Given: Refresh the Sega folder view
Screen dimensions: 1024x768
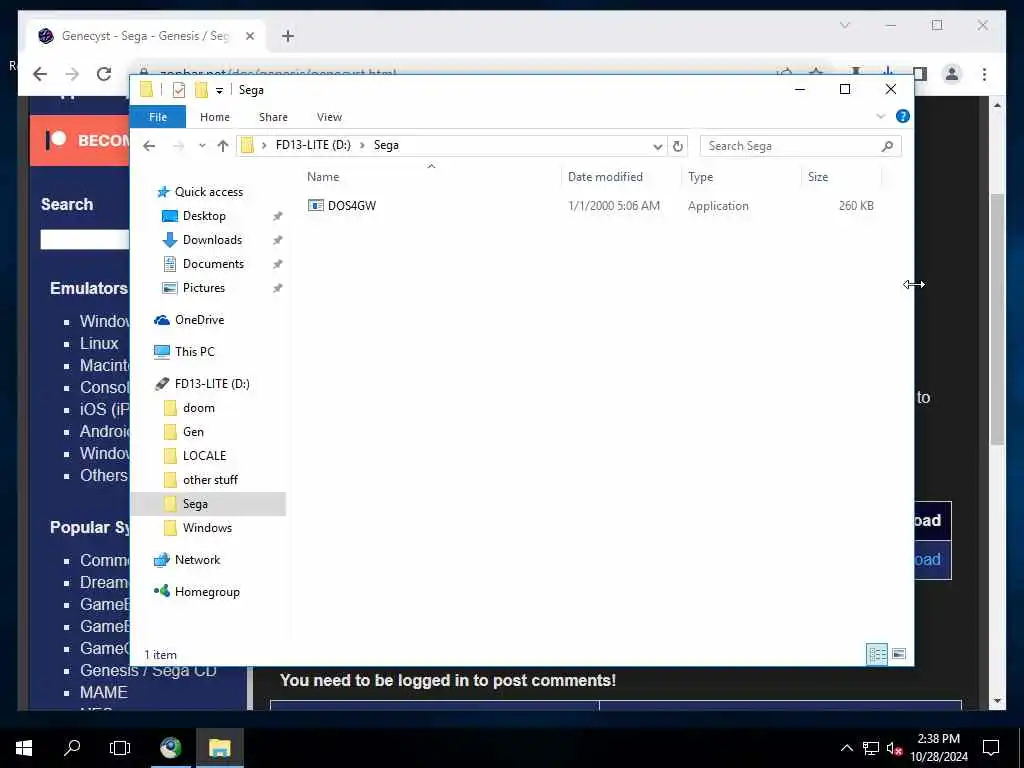Looking at the screenshot, I should click(x=678, y=146).
